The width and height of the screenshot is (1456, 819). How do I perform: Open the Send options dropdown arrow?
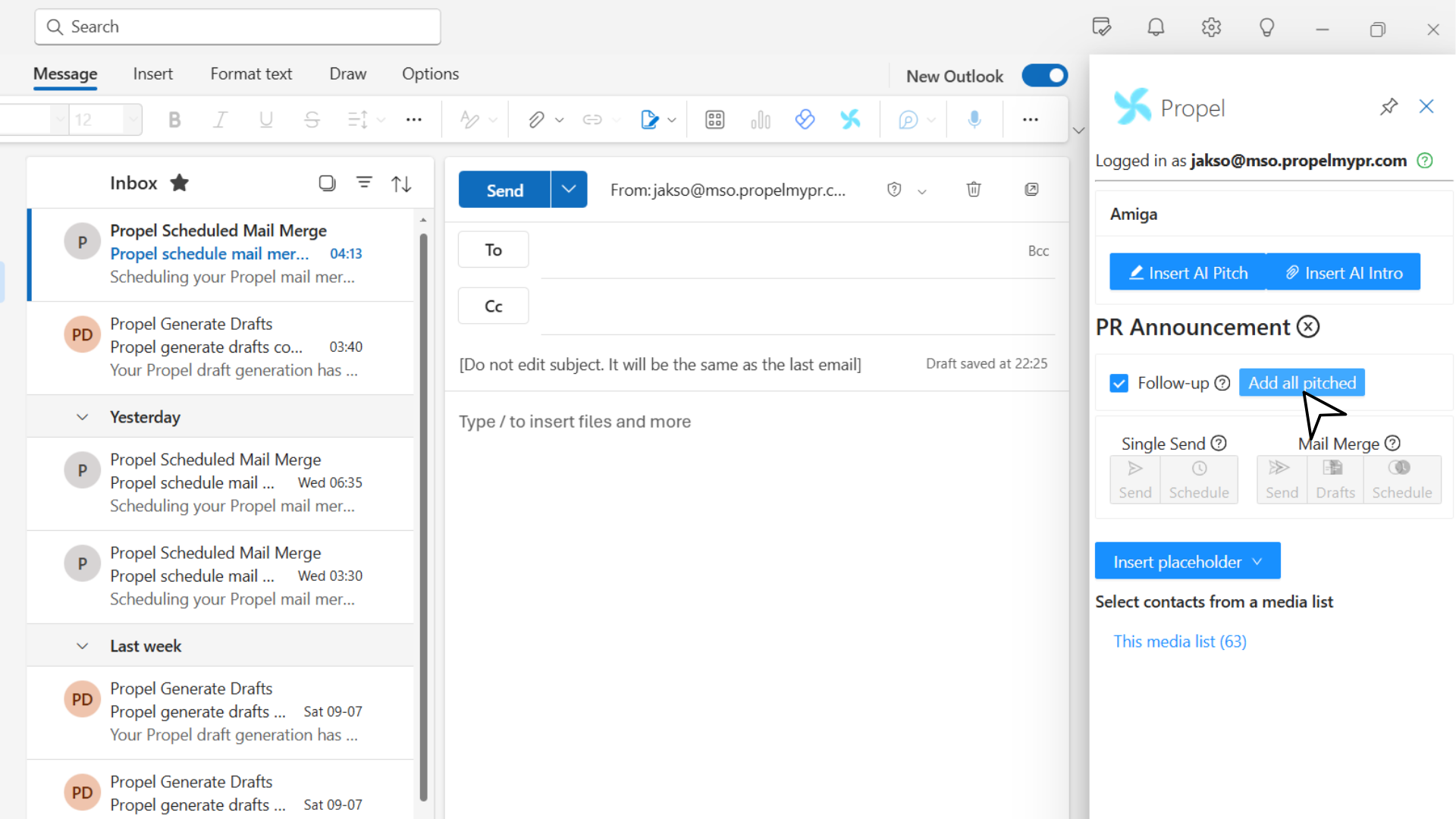(569, 190)
